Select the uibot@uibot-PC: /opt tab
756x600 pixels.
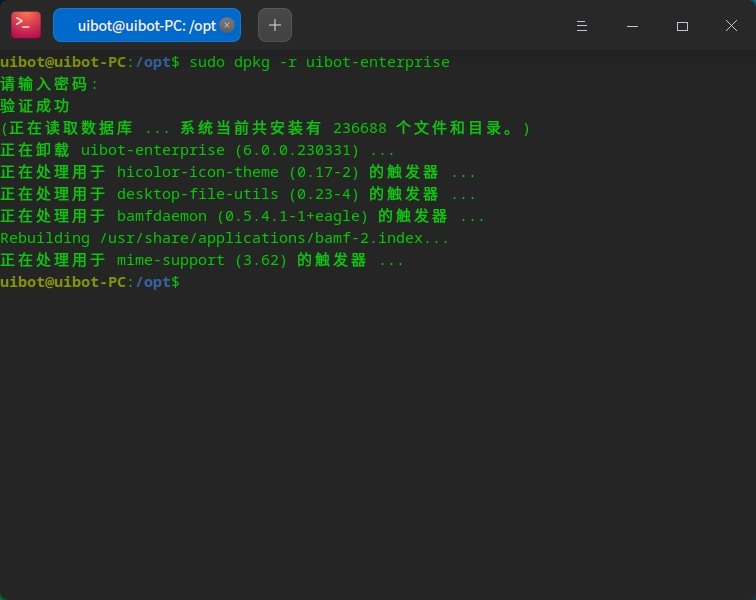tap(140, 25)
